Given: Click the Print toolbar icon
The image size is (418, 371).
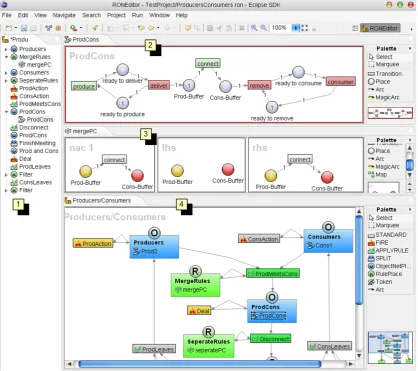Looking at the screenshot, I should pyautogui.click(x=33, y=28).
